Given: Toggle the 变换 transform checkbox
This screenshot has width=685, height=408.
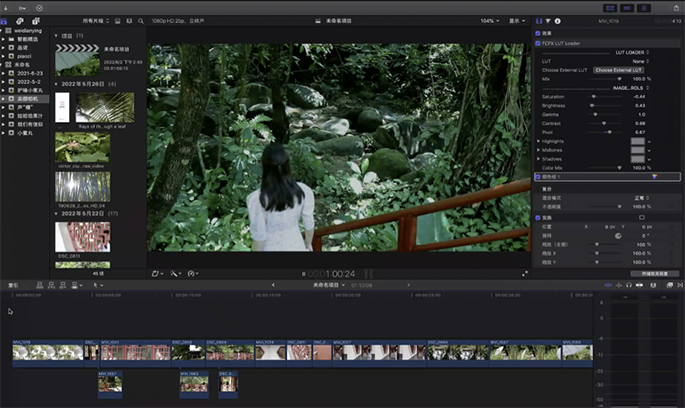Looking at the screenshot, I should (x=539, y=217).
